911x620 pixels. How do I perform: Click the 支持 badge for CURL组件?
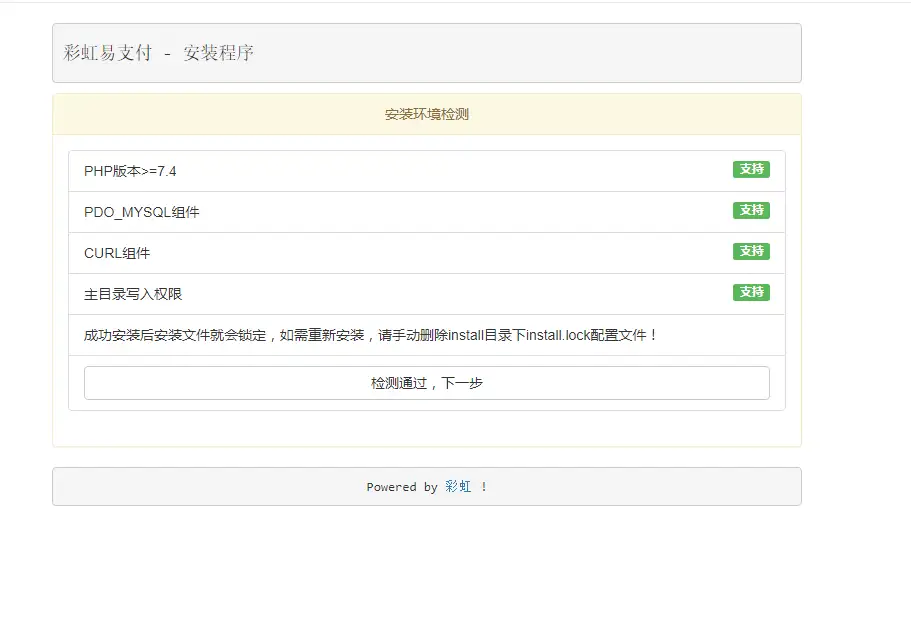point(751,251)
